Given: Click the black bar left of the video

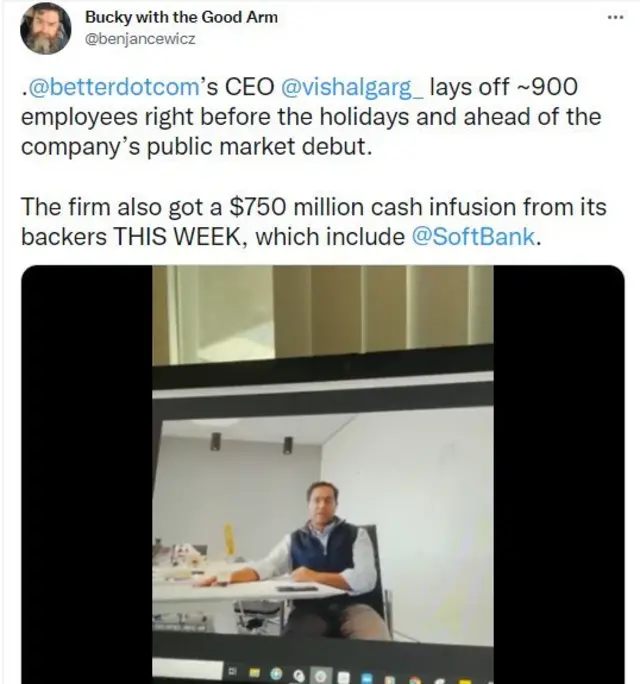Looking at the screenshot, I should (x=87, y=474).
